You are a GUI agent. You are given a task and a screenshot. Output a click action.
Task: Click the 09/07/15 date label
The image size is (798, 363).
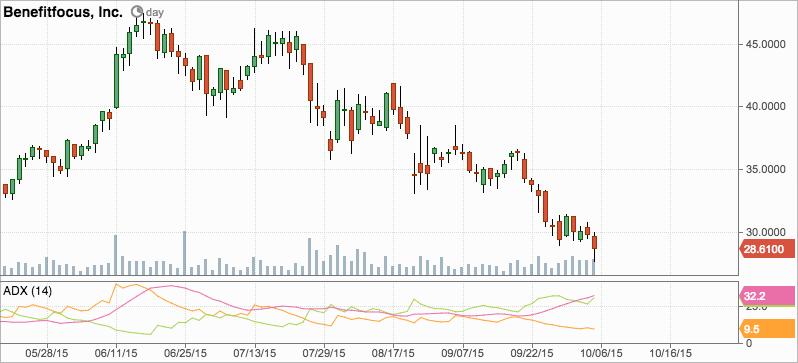(x=462, y=353)
